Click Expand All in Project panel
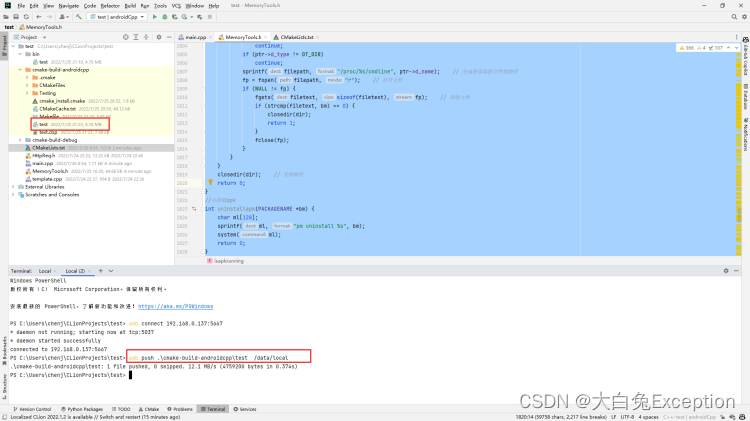Image resolution: width=750 pixels, height=421 pixels. coord(136,37)
